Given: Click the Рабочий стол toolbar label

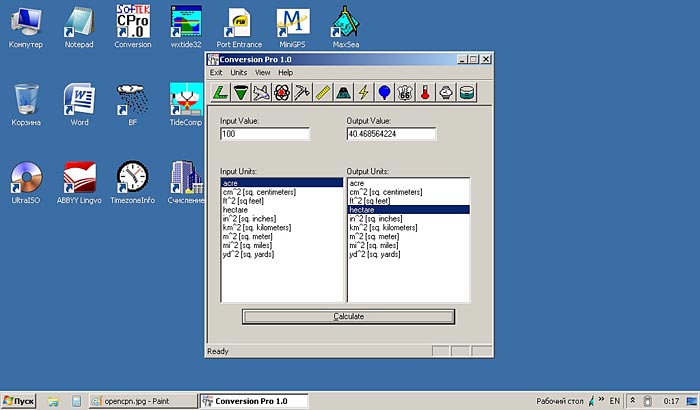Looking at the screenshot, I should pyautogui.click(x=560, y=401).
